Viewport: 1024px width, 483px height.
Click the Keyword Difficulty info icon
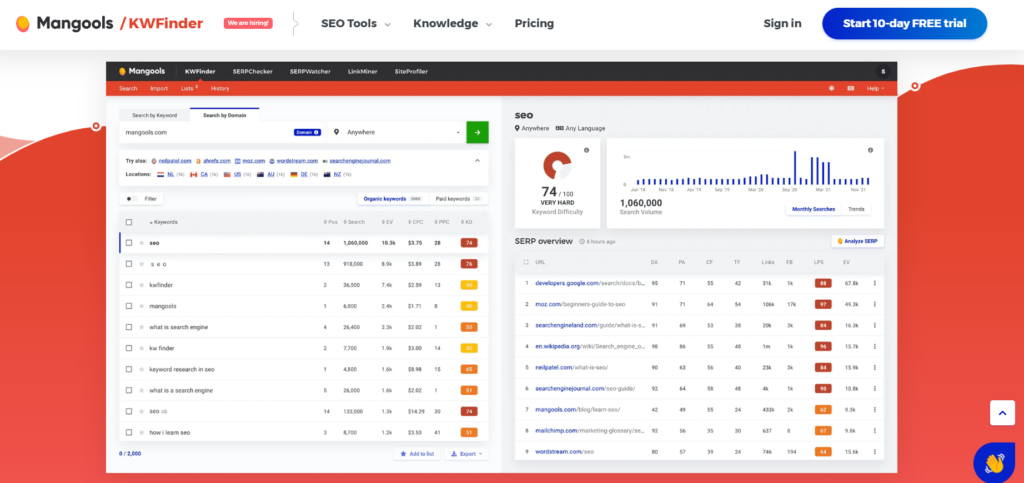click(x=586, y=150)
